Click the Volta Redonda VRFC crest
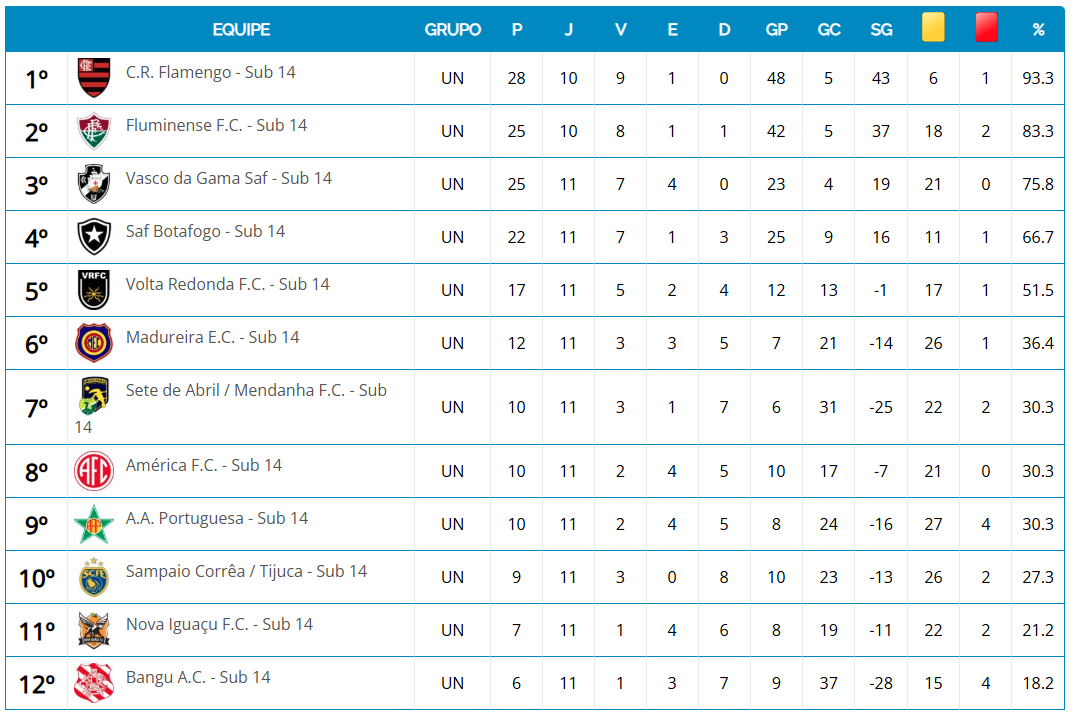1073x721 pixels. tap(94, 289)
